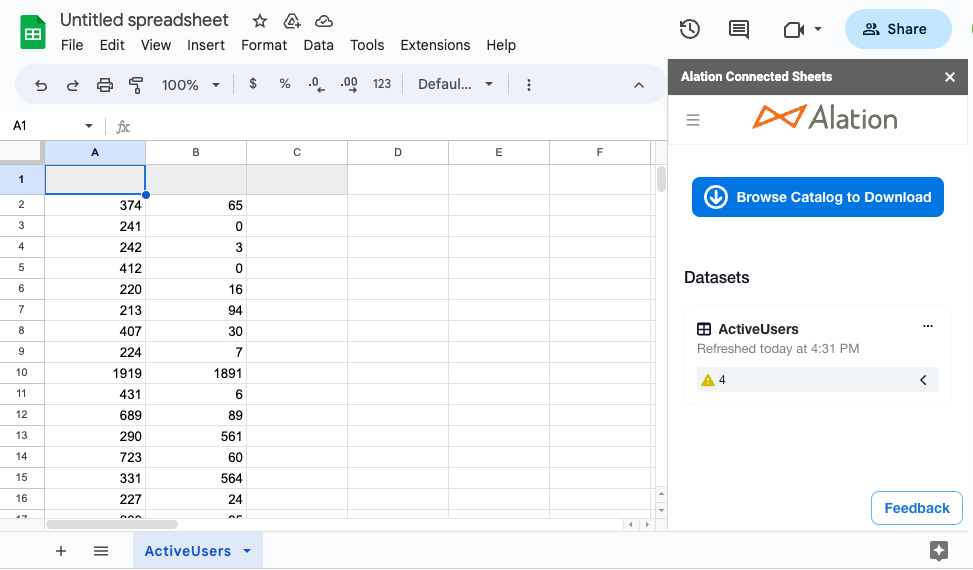Open the Help menu
Image resolution: width=973 pixels, height=570 pixels.
click(501, 45)
